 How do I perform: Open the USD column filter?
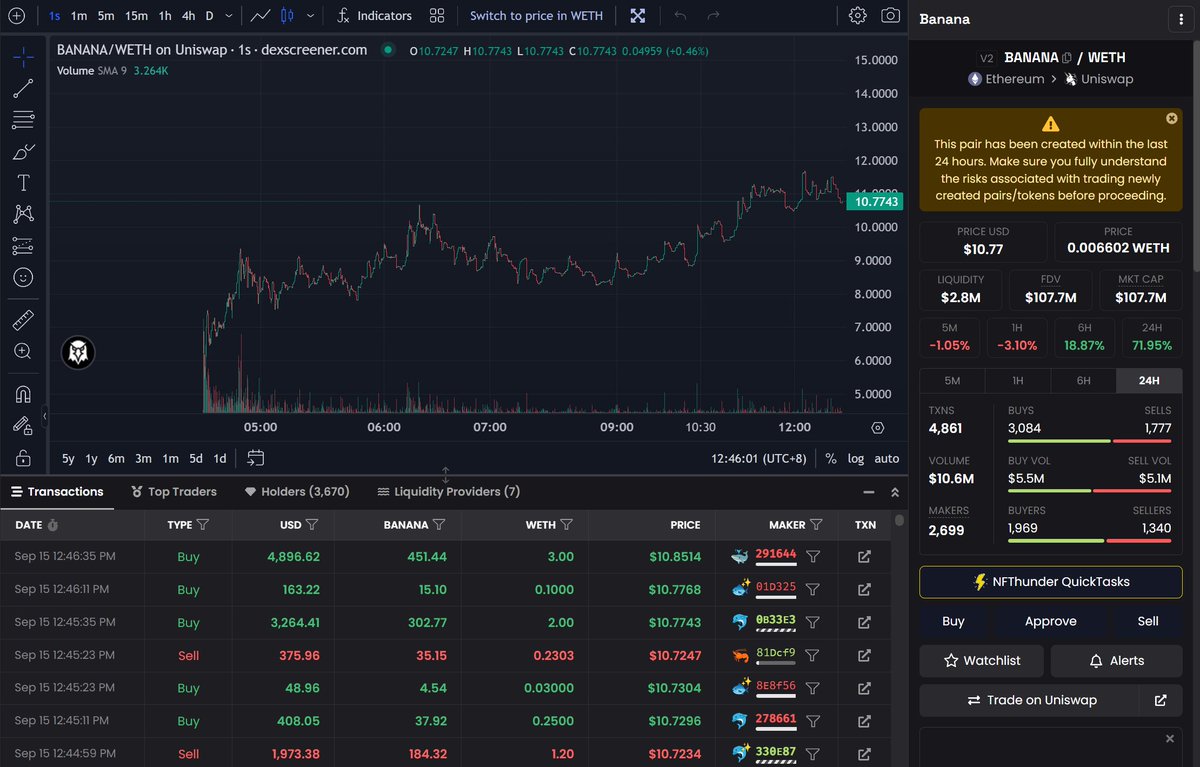(x=312, y=524)
